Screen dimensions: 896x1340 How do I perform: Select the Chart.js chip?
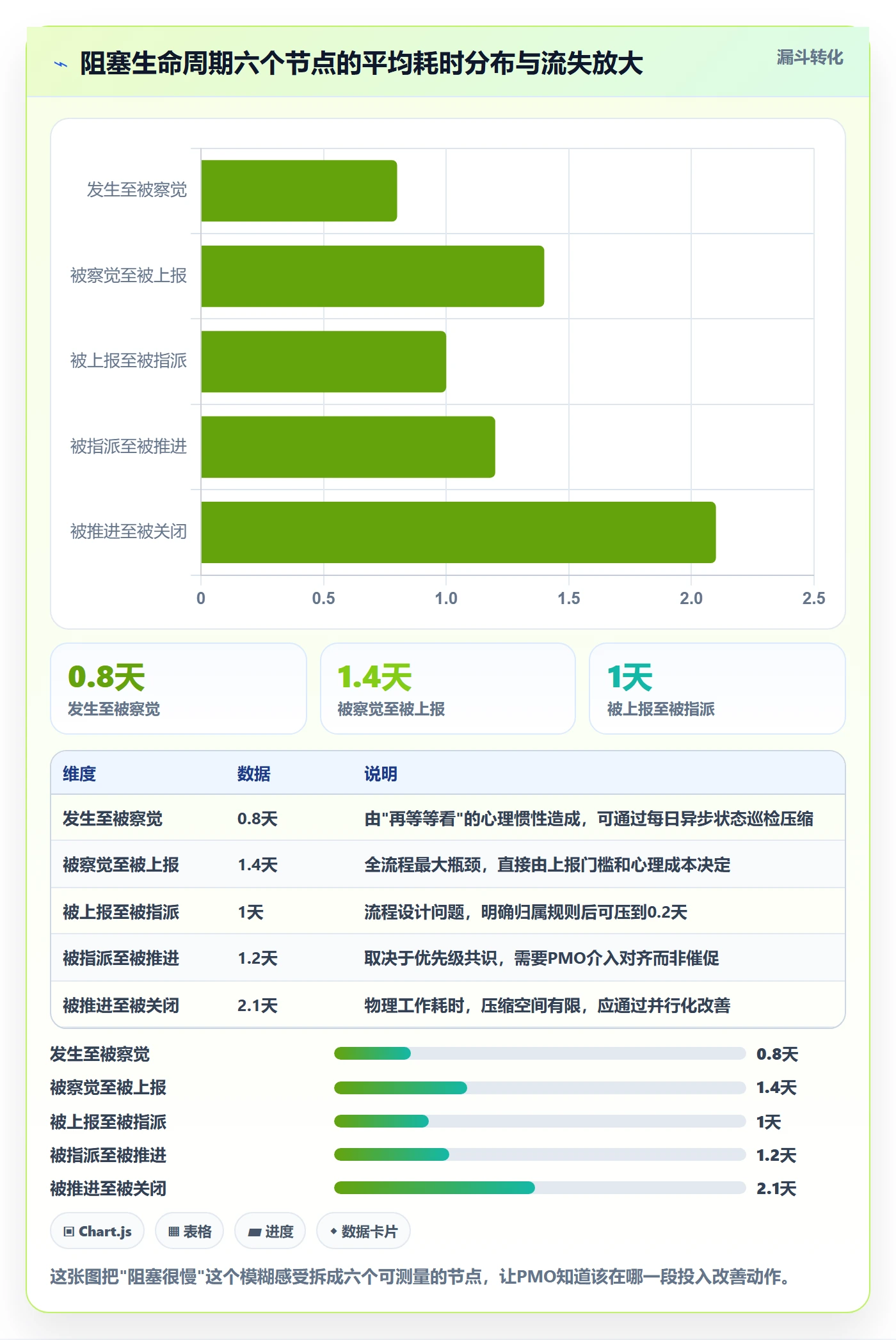pos(97,1231)
